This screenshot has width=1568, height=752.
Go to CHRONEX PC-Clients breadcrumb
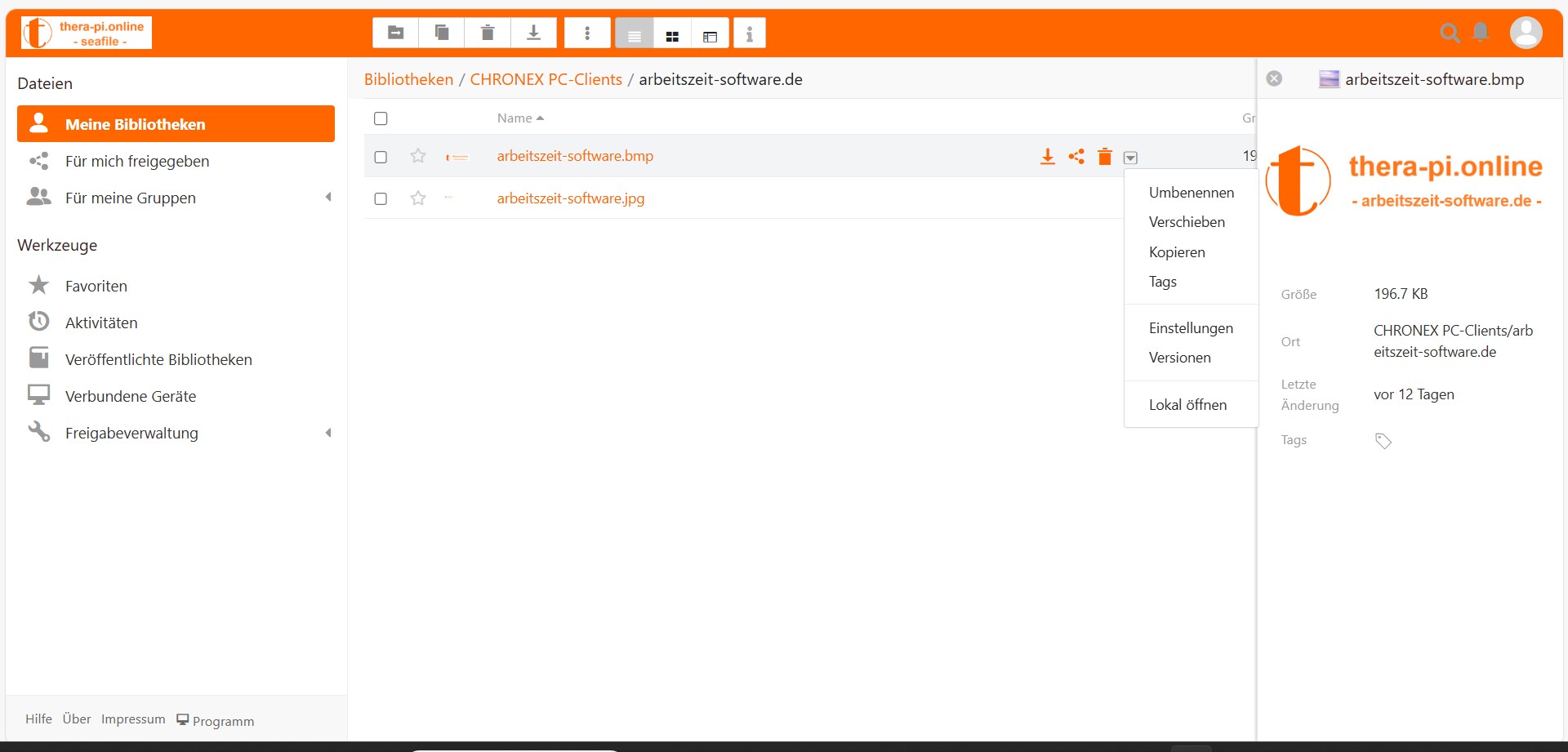[x=546, y=79]
